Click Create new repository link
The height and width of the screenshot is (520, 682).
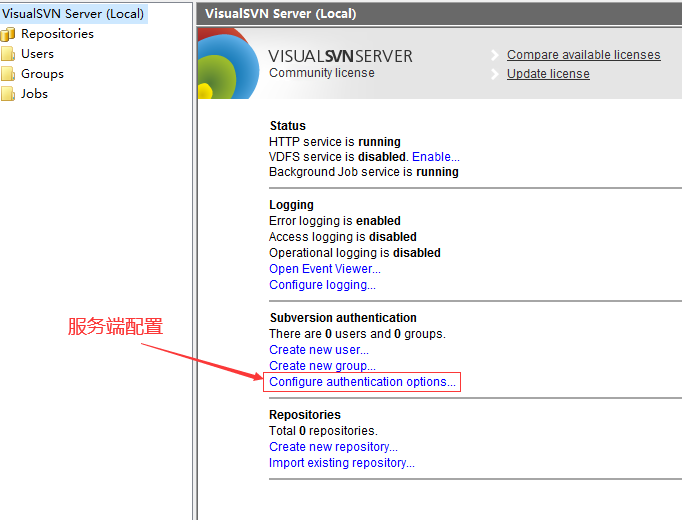coord(334,447)
